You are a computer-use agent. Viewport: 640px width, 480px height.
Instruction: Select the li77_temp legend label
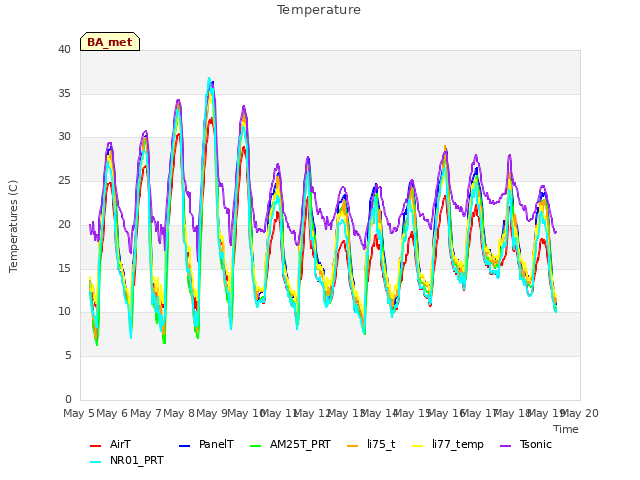458,444
